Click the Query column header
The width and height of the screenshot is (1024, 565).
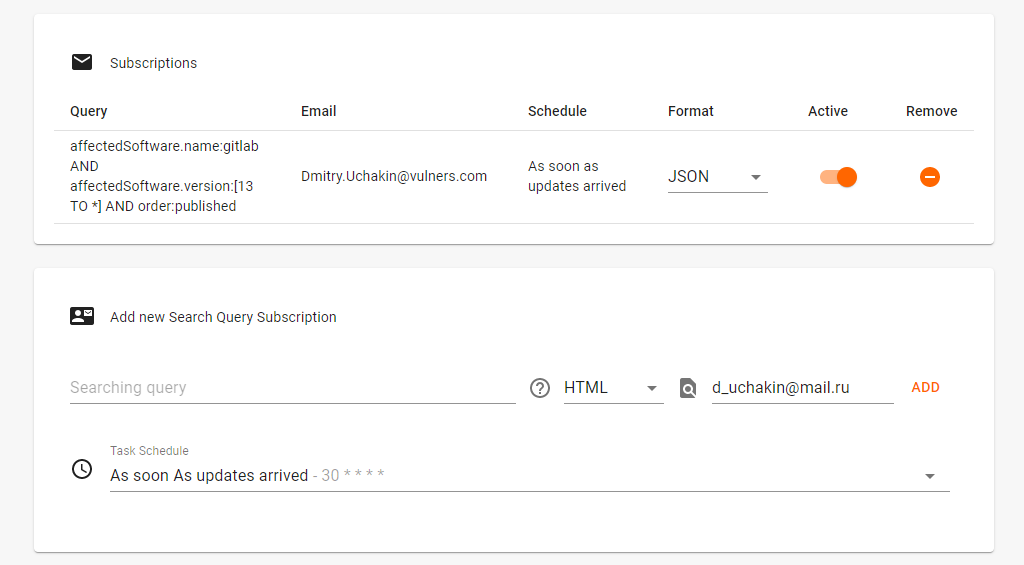[89, 111]
